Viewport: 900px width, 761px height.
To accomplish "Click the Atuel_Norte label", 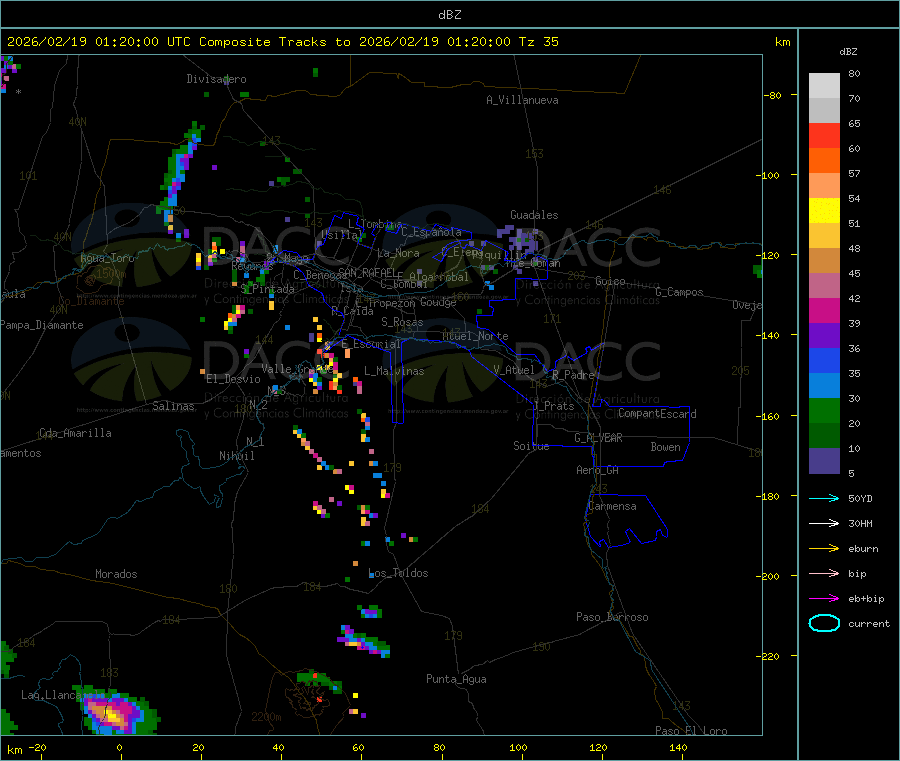I will coord(475,336).
